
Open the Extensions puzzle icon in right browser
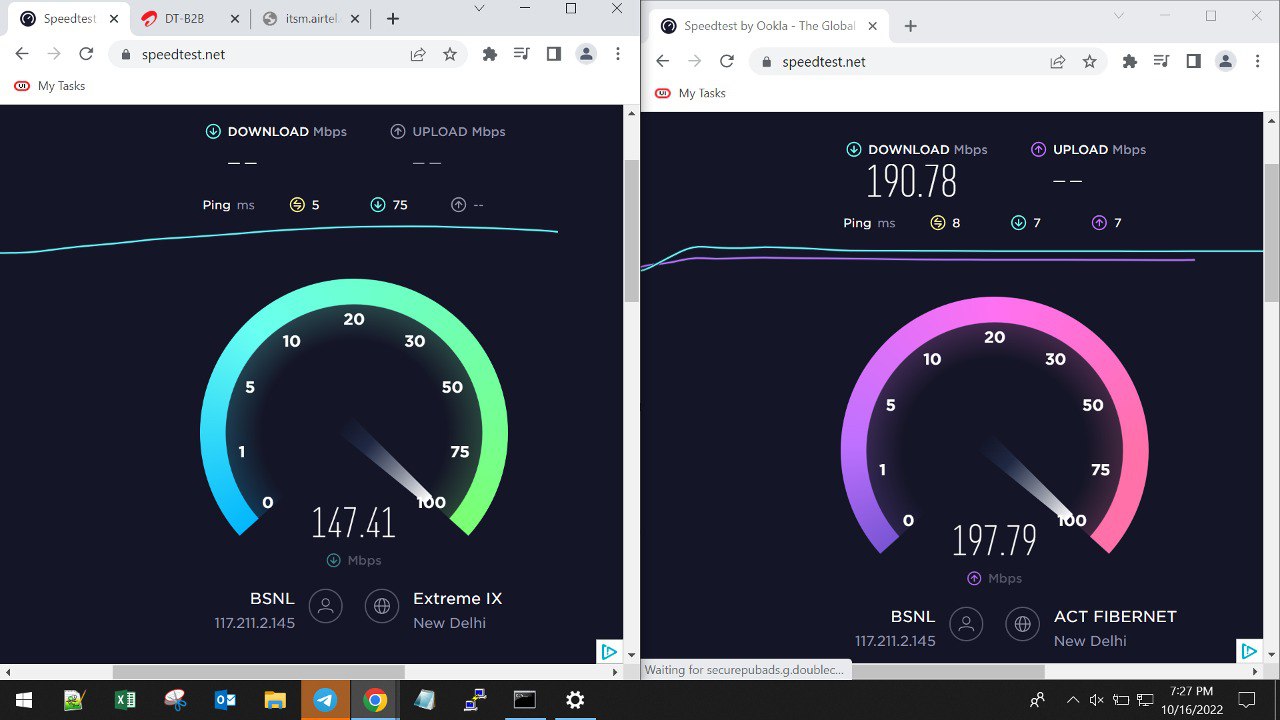(1130, 62)
